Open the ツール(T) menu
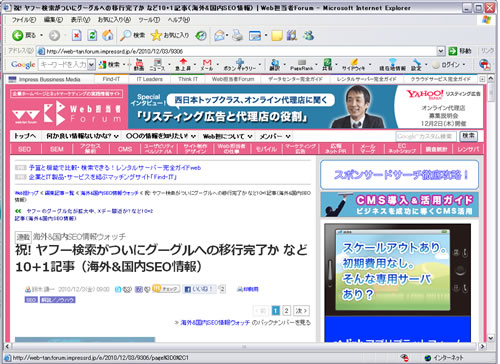Image resolution: width=500 pixels, height=364 pixels. coord(149,20)
